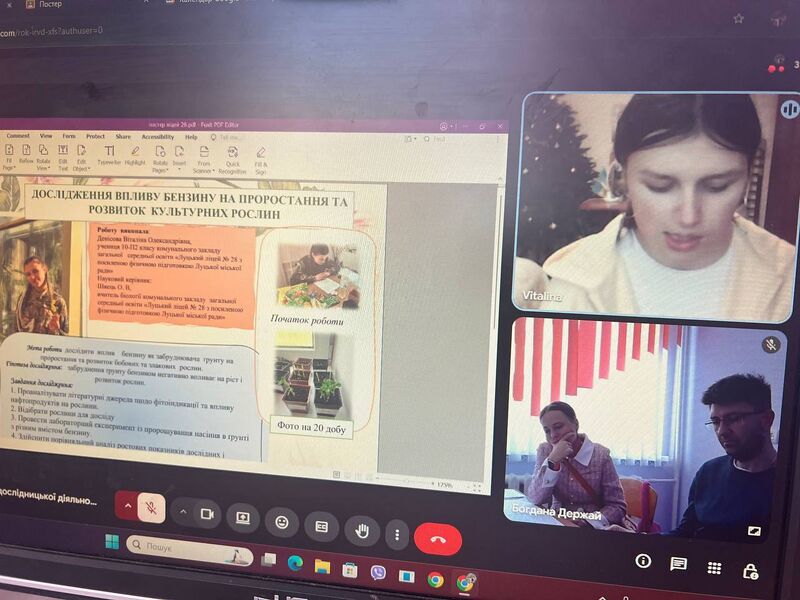800x600 pixels.
Task: Click Vitalina's video tile
Action: pos(655,200)
